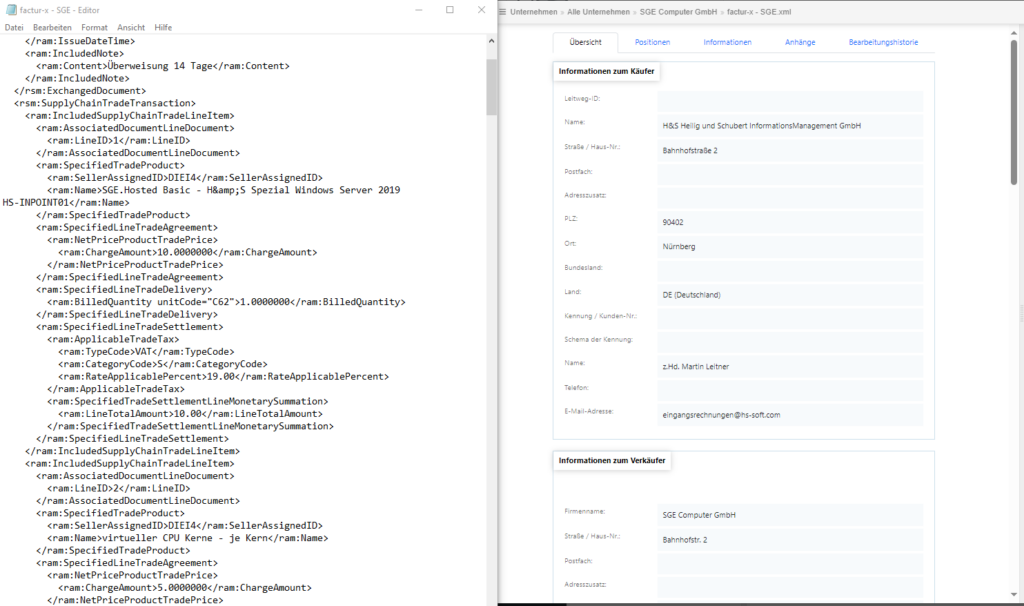Viewport: 1024px width, 606px height.
Task: Click the buyer Postfach empty field
Action: point(790,174)
